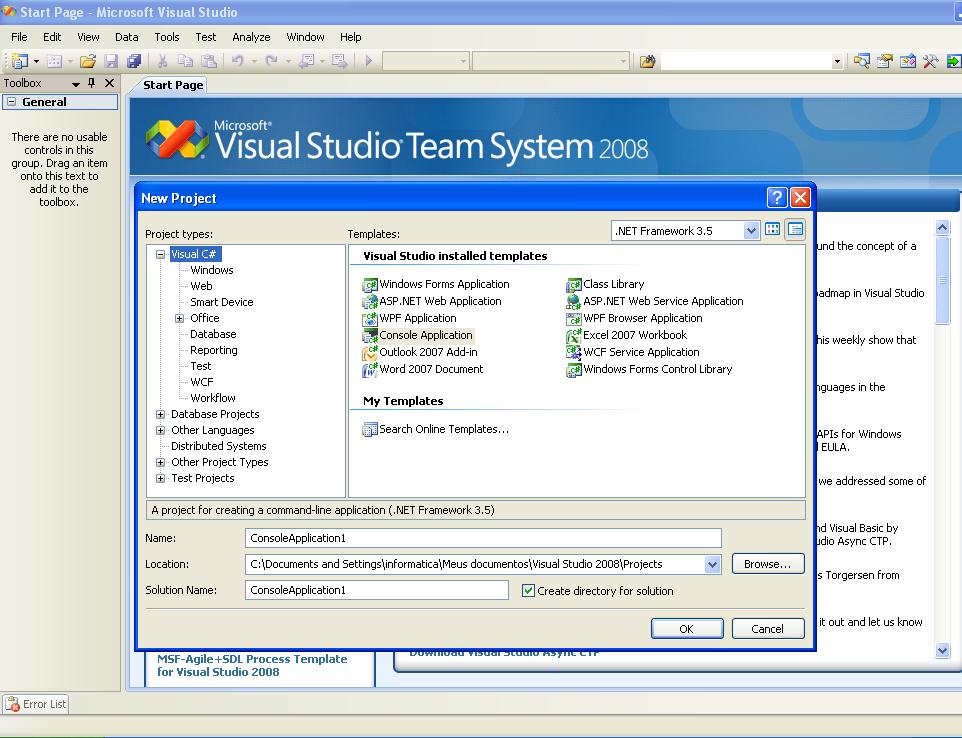Open the Toolbox wrench and hammer icon

point(930,61)
